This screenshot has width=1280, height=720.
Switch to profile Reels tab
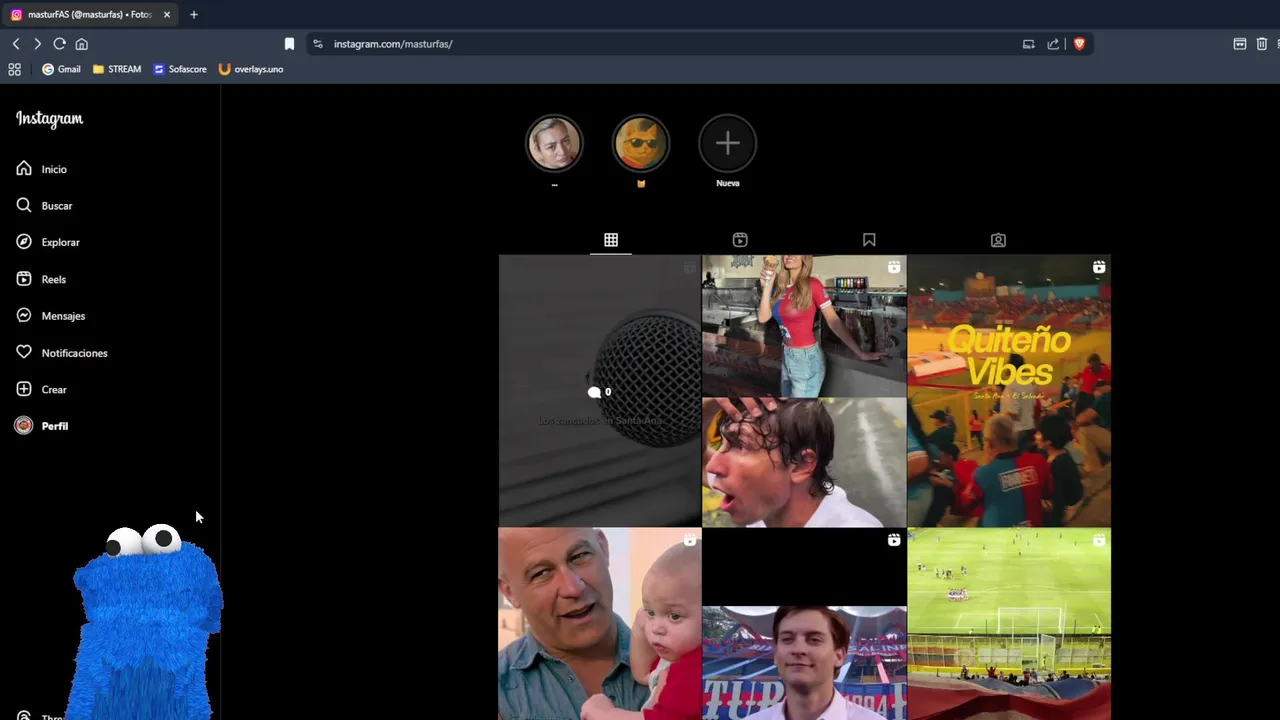tap(740, 240)
